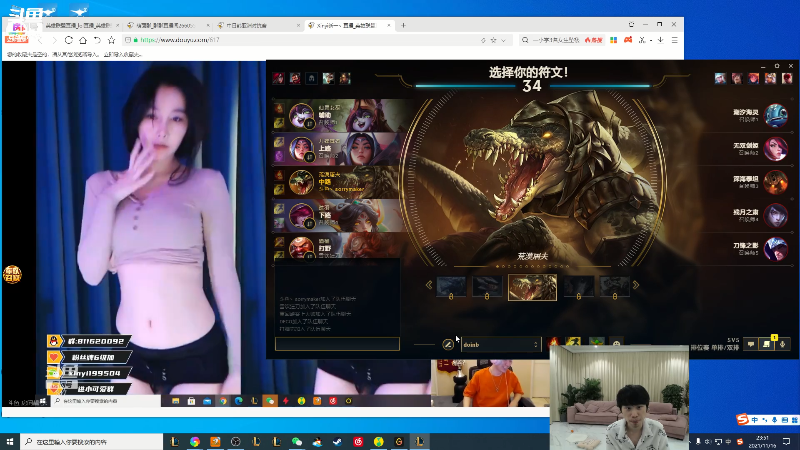Click the 辅助 support teammate row
This screenshot has height=450, width=800.
tap(339, 115)
